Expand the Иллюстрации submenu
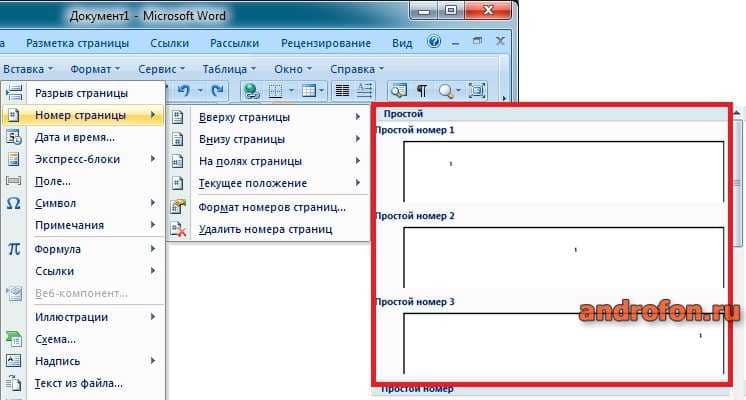The width and height of the screenshot is (746, 400). click(83, 317)
